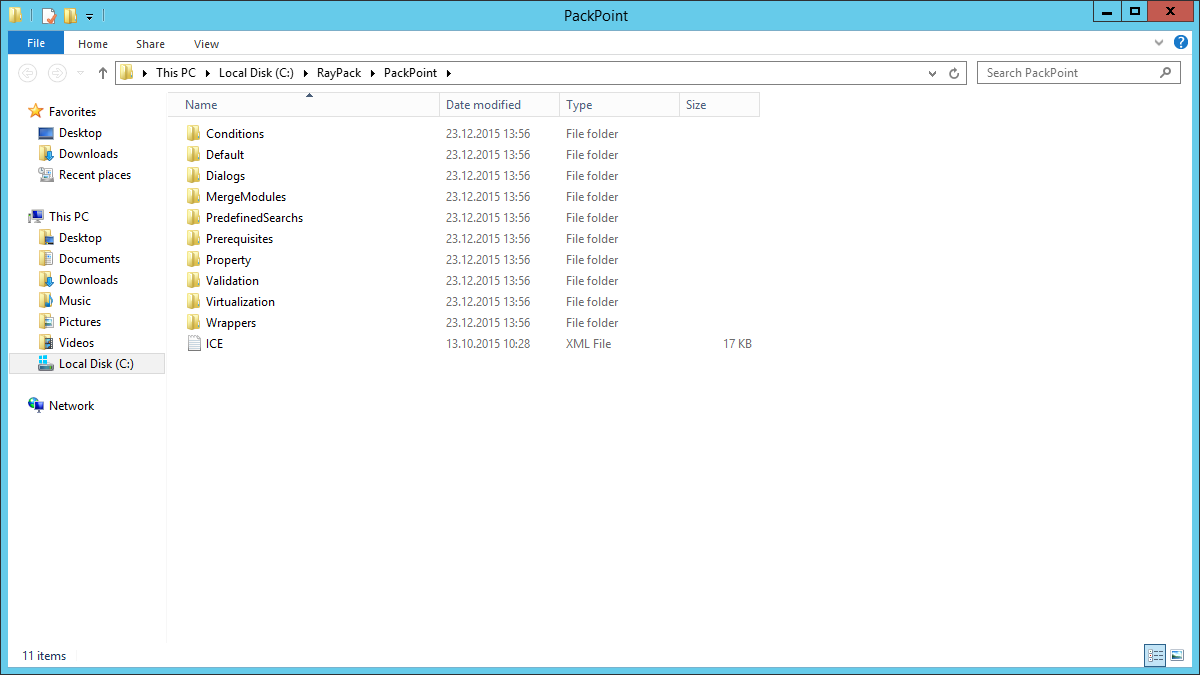Viewport: 1200px width, 675px height.
Task: Click RayPack in the address breadcrumb
Action: pyautogui.click(x=339, y=73)
